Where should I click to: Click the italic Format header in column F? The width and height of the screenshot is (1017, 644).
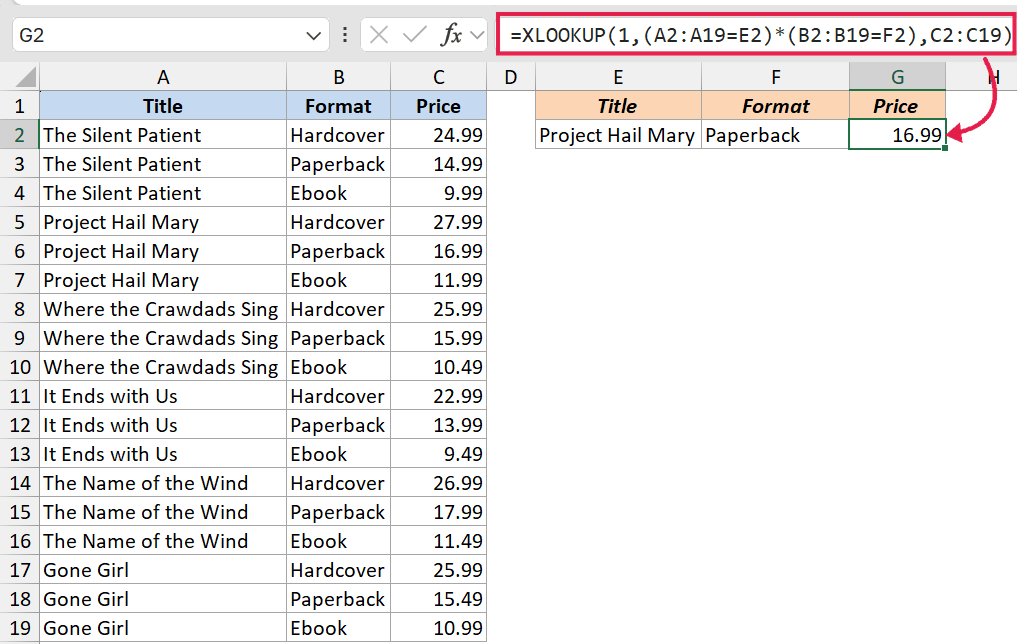[775, 106]
